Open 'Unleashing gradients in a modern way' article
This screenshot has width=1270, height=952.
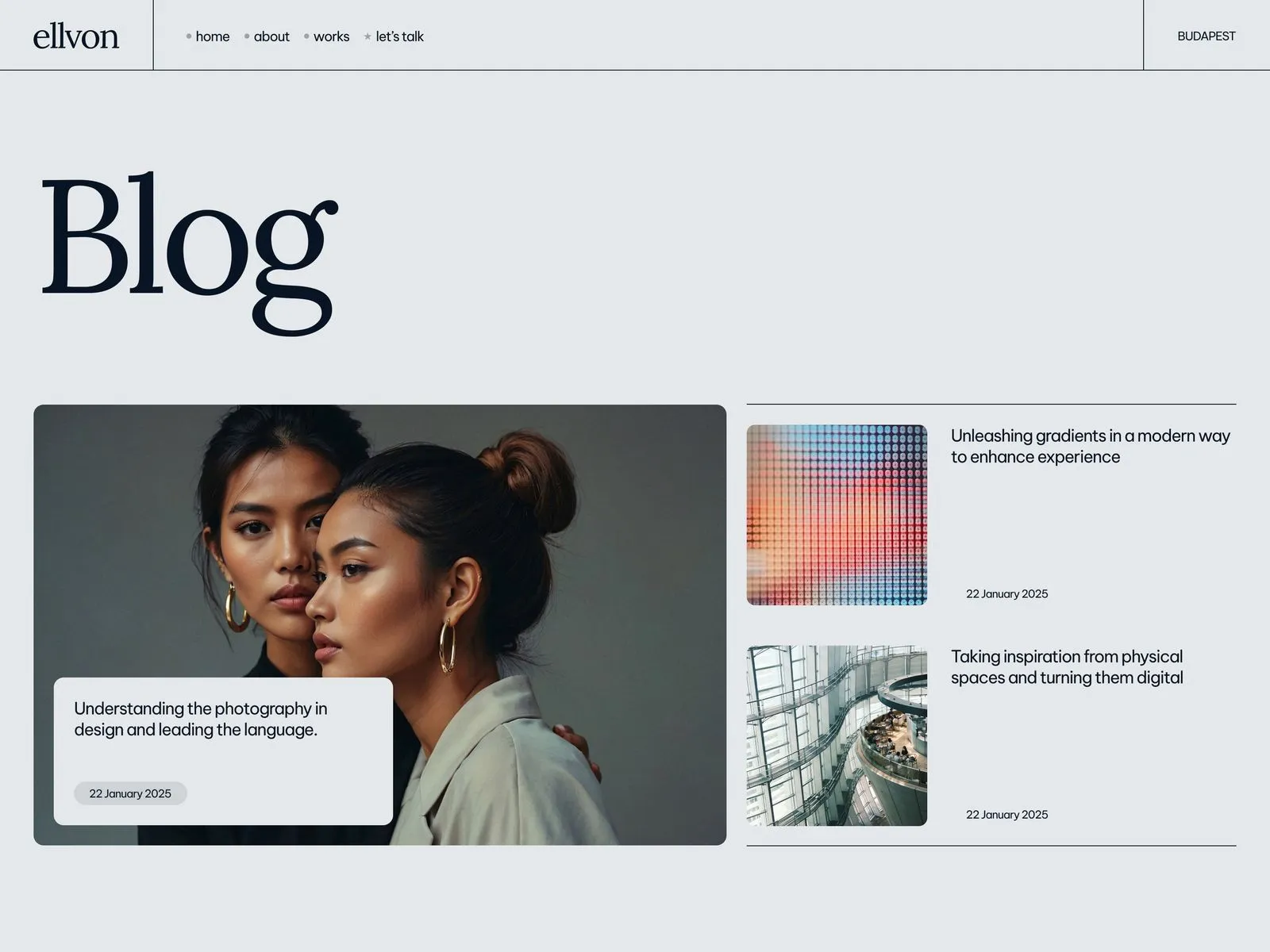point(1091,446)
